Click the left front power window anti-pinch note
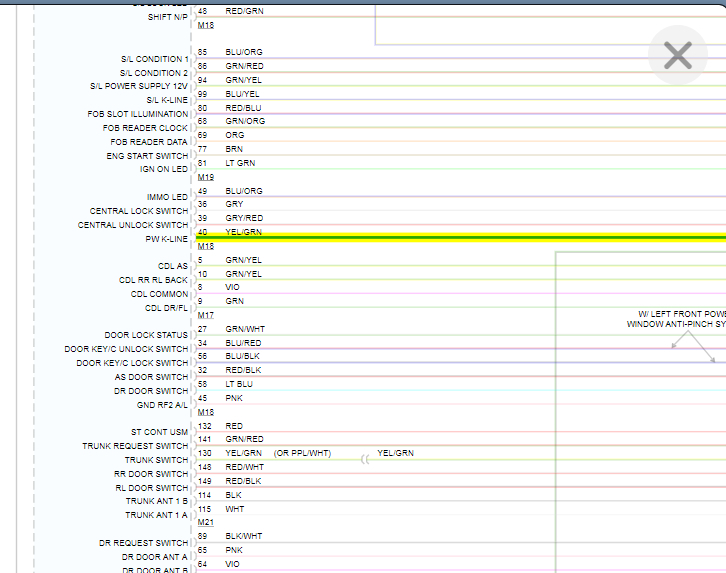Screen dimensions: 726x573 [676, 319]
